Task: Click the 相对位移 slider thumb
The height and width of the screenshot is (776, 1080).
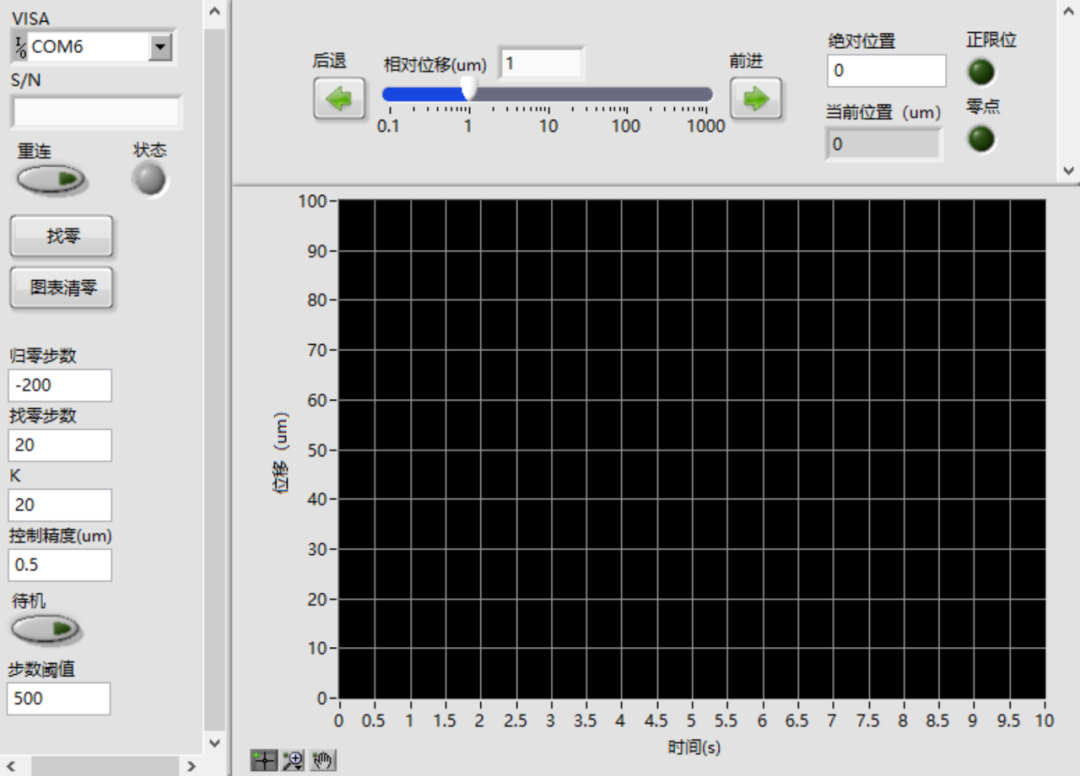Action: [469, 91]
